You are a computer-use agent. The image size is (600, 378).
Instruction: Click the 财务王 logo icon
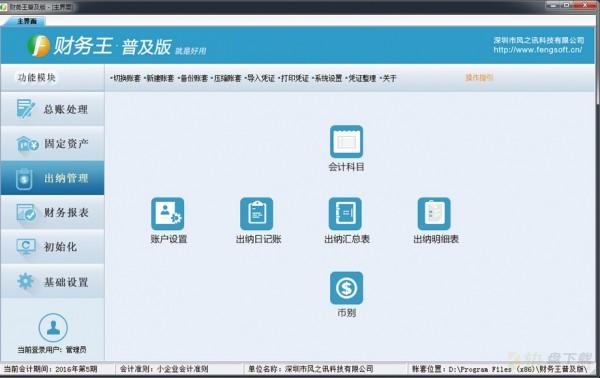(39, 46)
